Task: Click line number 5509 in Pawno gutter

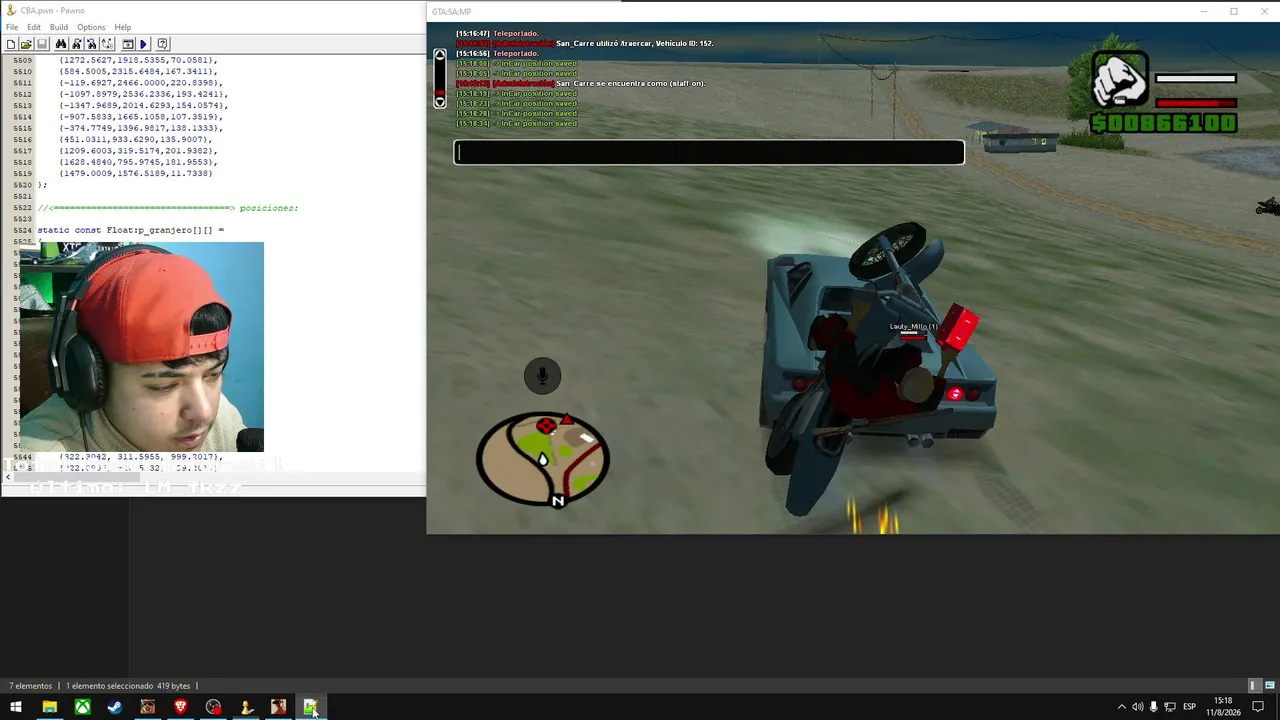Action: point(21,60)
